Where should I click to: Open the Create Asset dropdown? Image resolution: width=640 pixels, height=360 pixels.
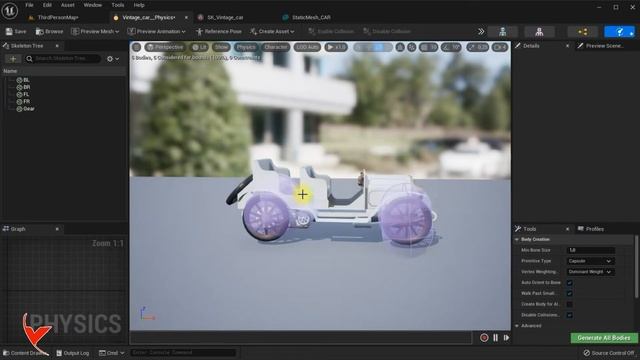point(272,31)
